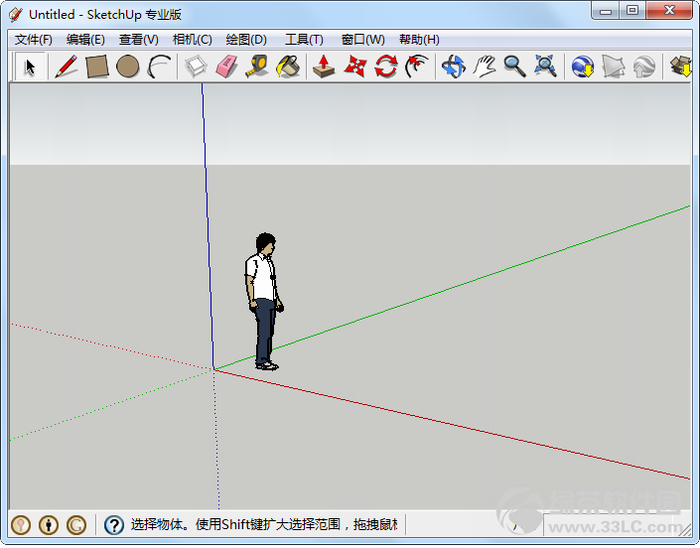Image resolution: width=700 pixels, height=548 pixels.
Task: Choose the Circle drawing tool
Action: [128, 66]
